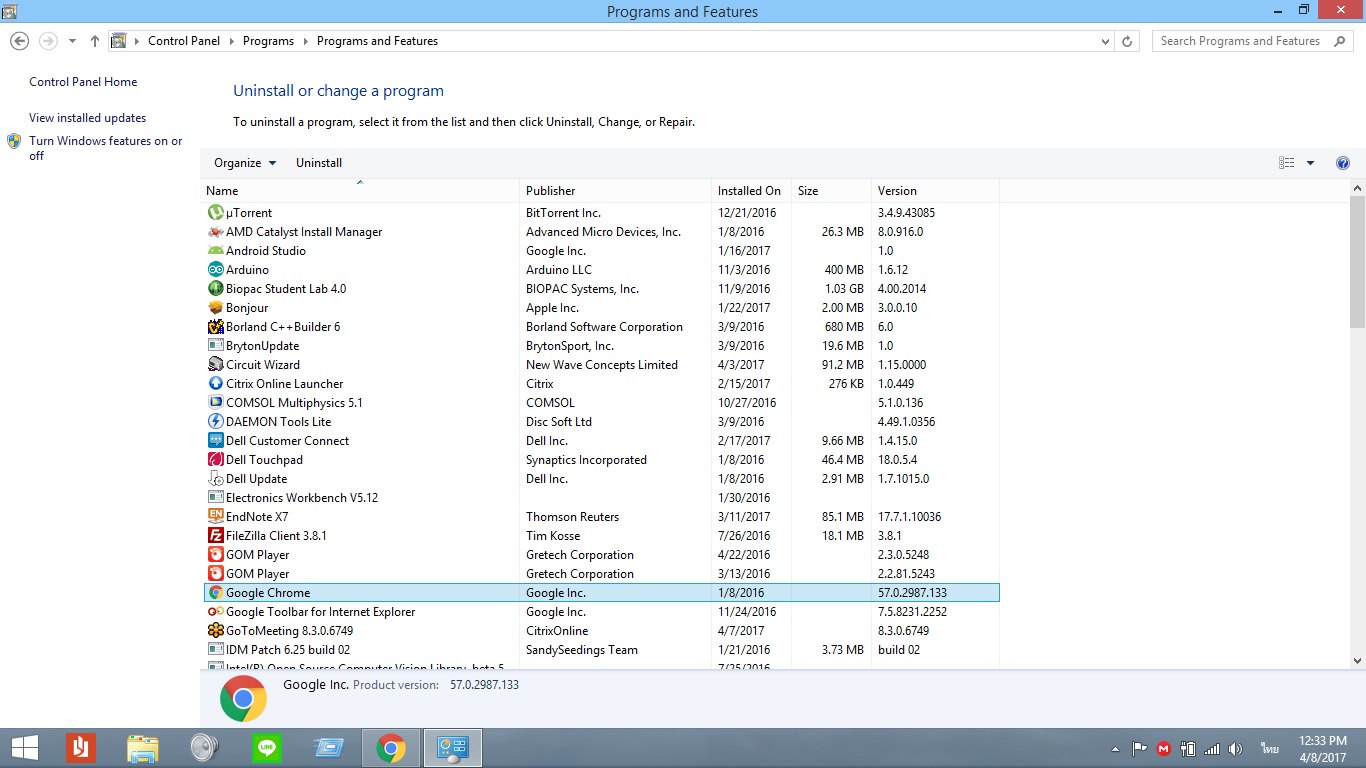This screenshot has height=768, width=1366.
Task: Select Control Panel in the address breadcrumb
Action: (184, 41)
